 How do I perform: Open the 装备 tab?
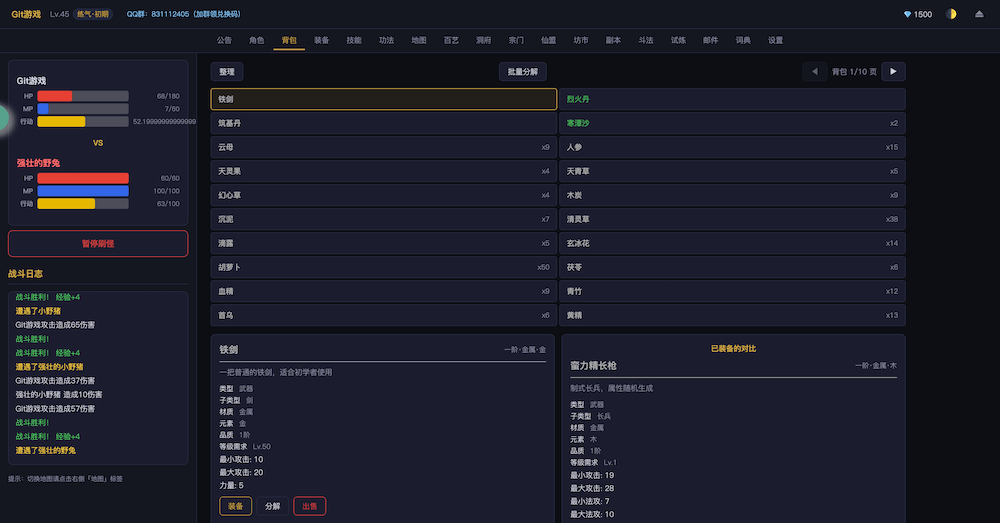coord(321,40)
